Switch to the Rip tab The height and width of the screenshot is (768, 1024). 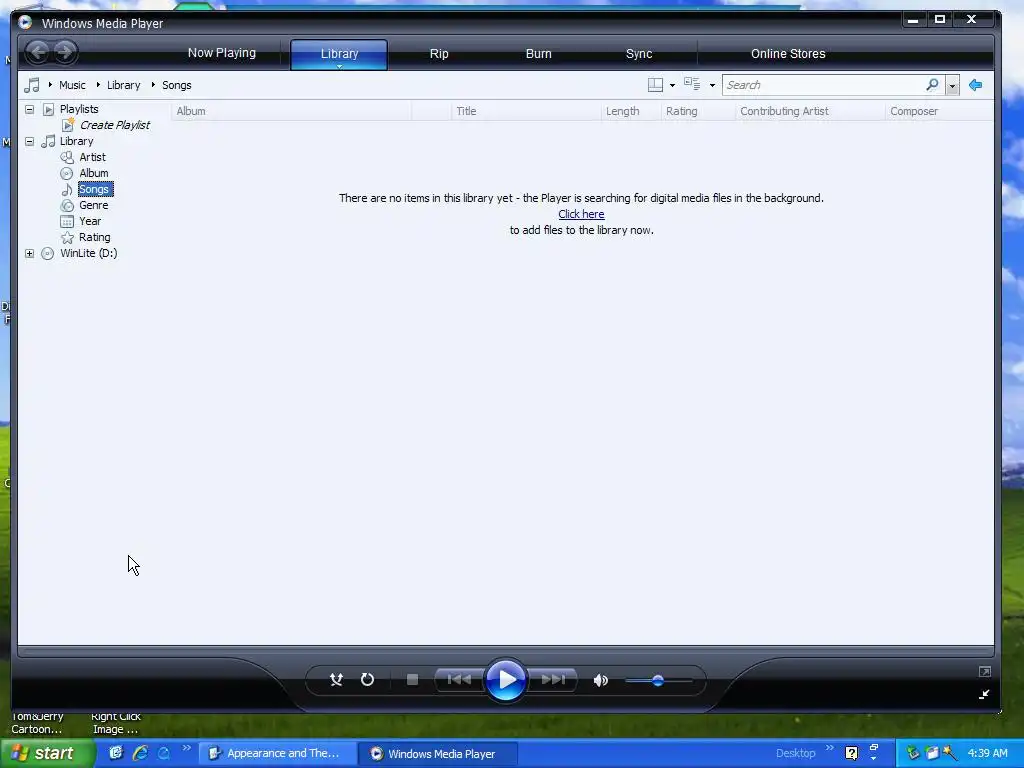point(439,54)
